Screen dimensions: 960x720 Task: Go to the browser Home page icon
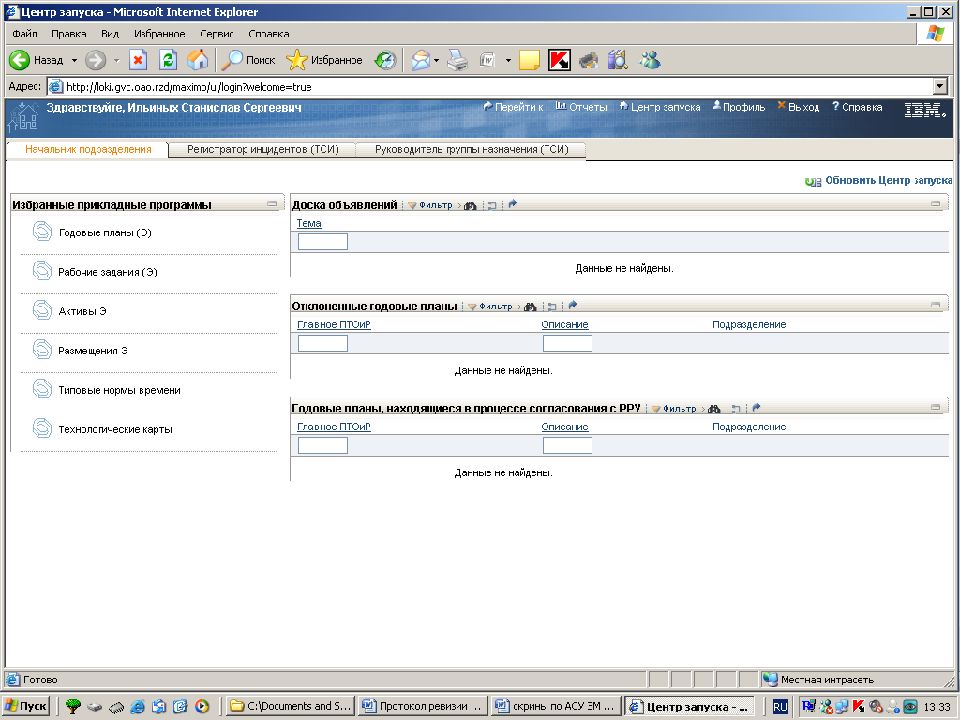197,60
